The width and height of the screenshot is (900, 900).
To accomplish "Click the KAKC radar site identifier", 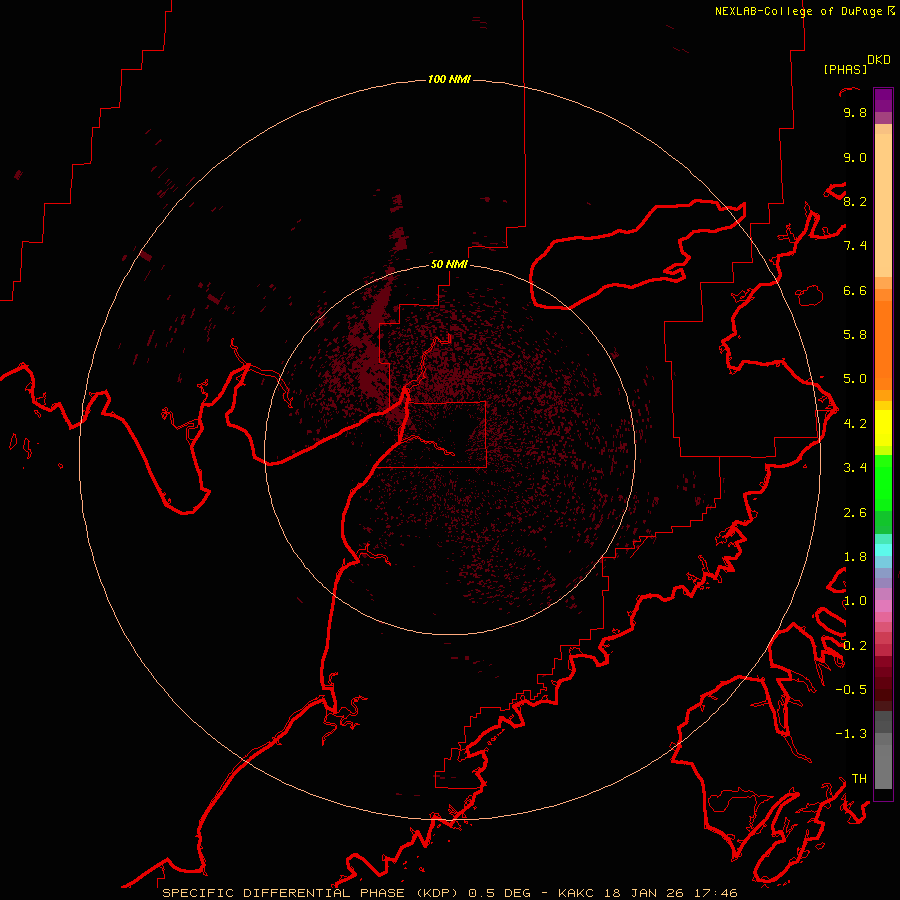I will click(x=577, y=893).
